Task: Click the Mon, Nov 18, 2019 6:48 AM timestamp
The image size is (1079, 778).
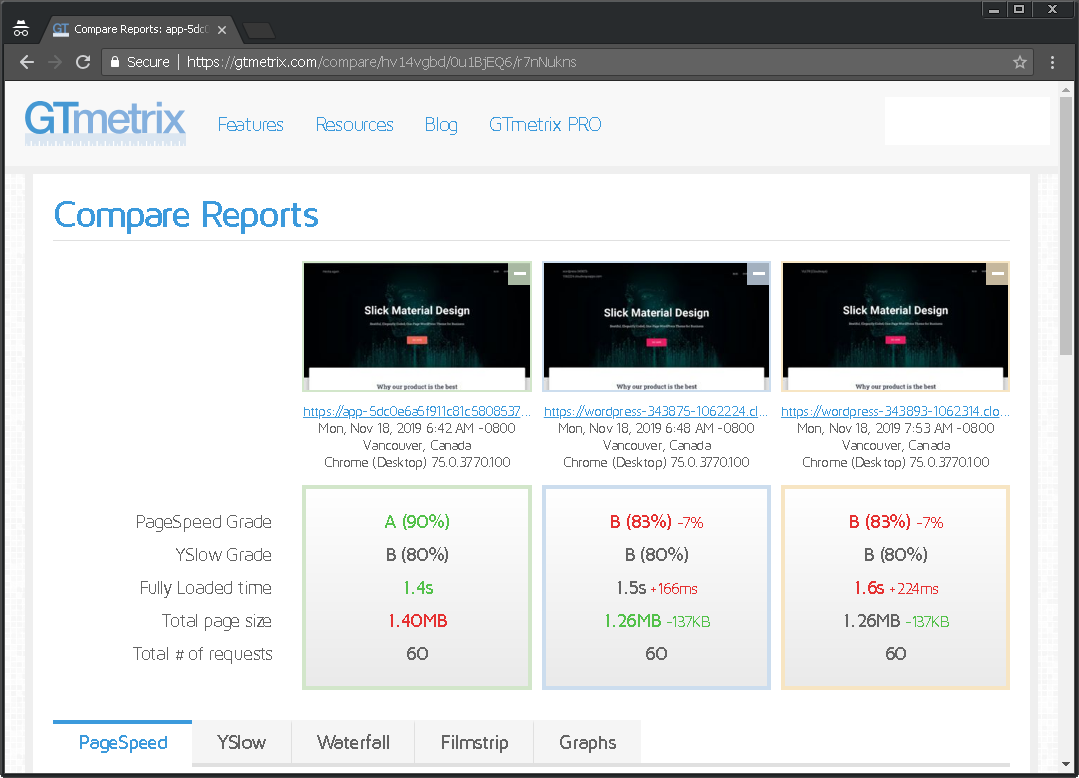Action: (x=656, y=428)
